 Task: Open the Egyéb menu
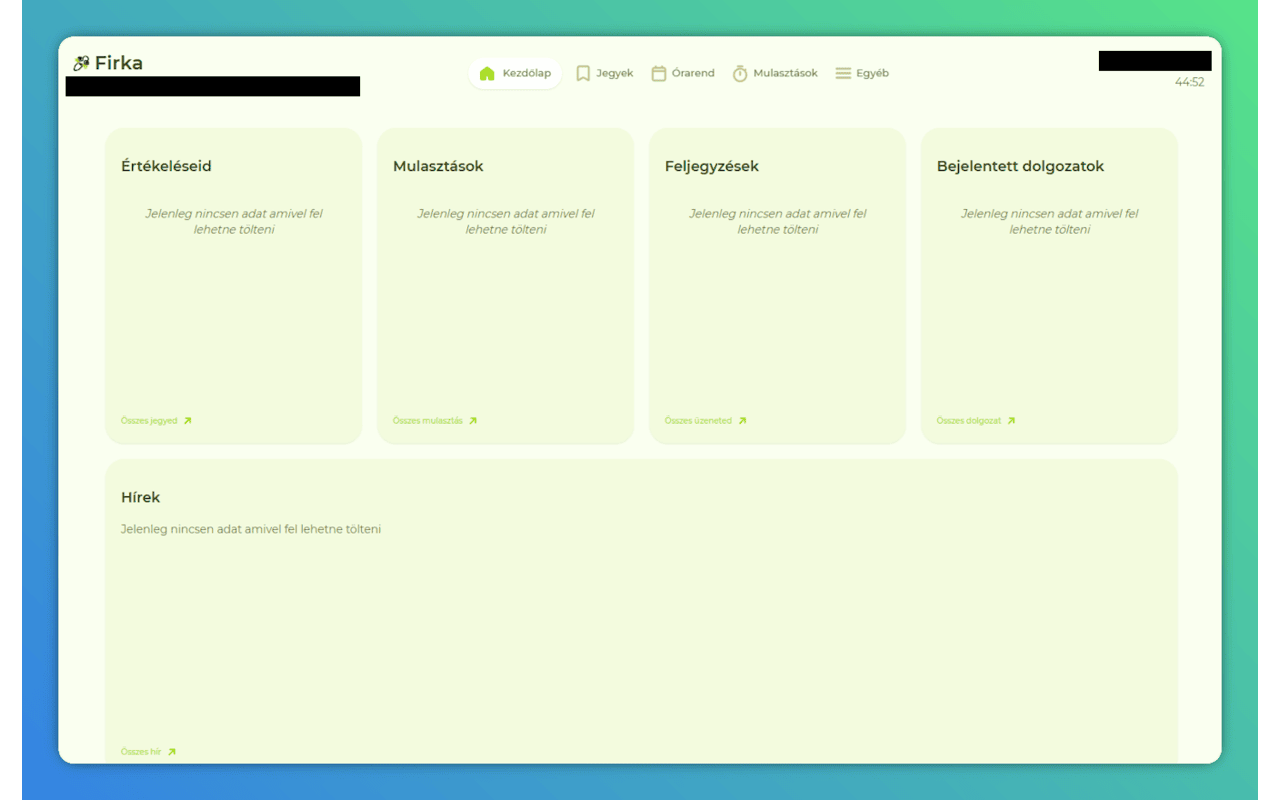pos(862,72)
